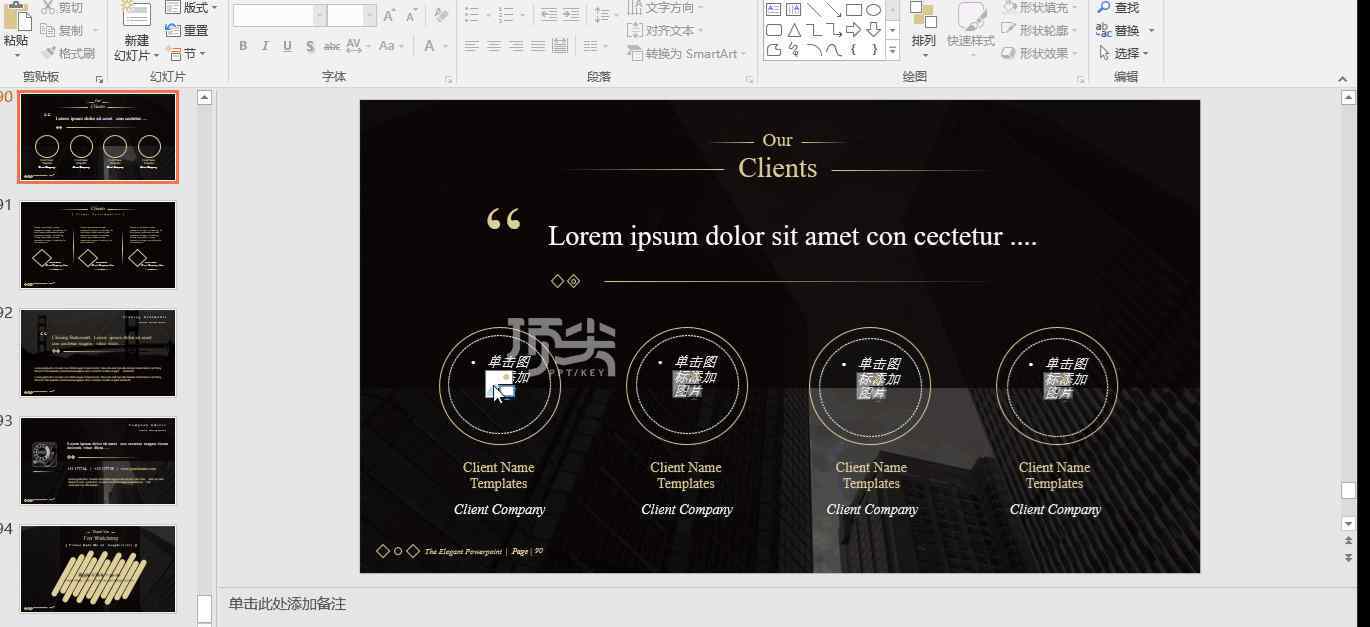Click the notes area '单击此处添加备注'
This screenshot has width=1370, height=627.
click(287, 604)
